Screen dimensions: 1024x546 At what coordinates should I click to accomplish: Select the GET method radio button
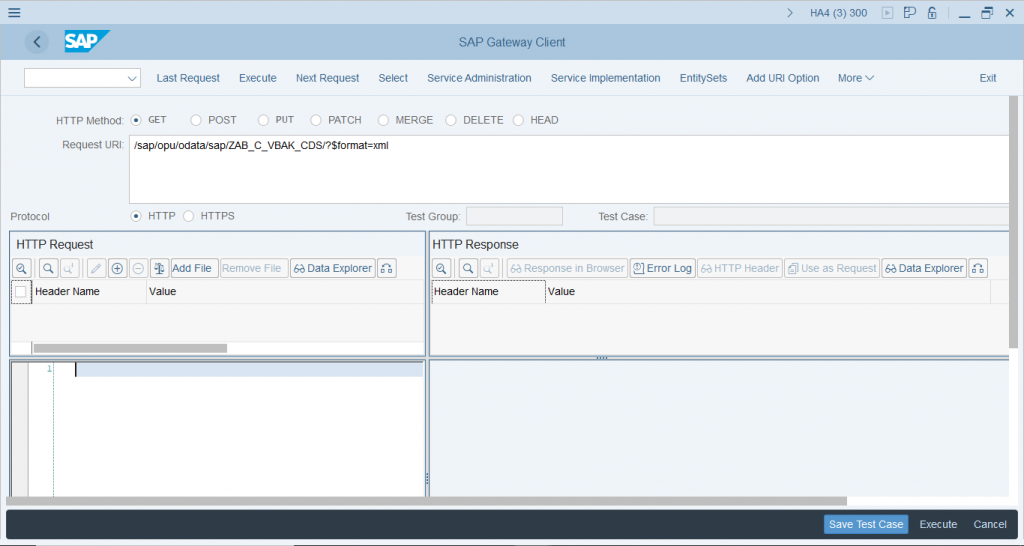136,120
